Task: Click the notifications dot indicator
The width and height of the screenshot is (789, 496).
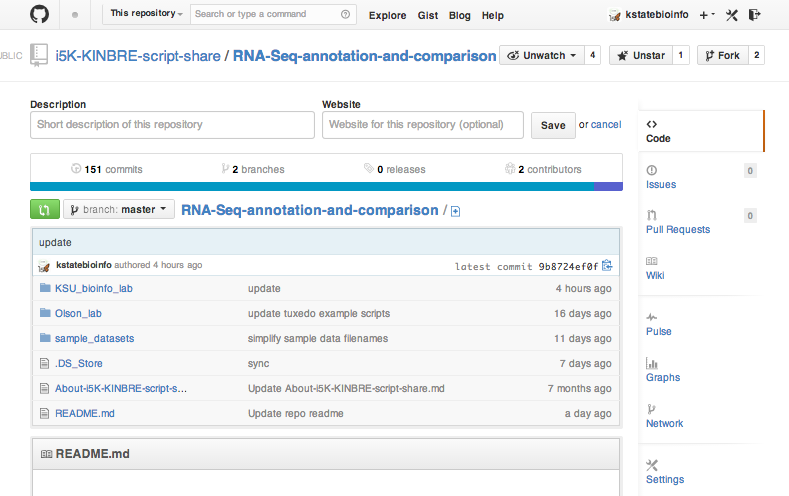Action: coord(75,15)
